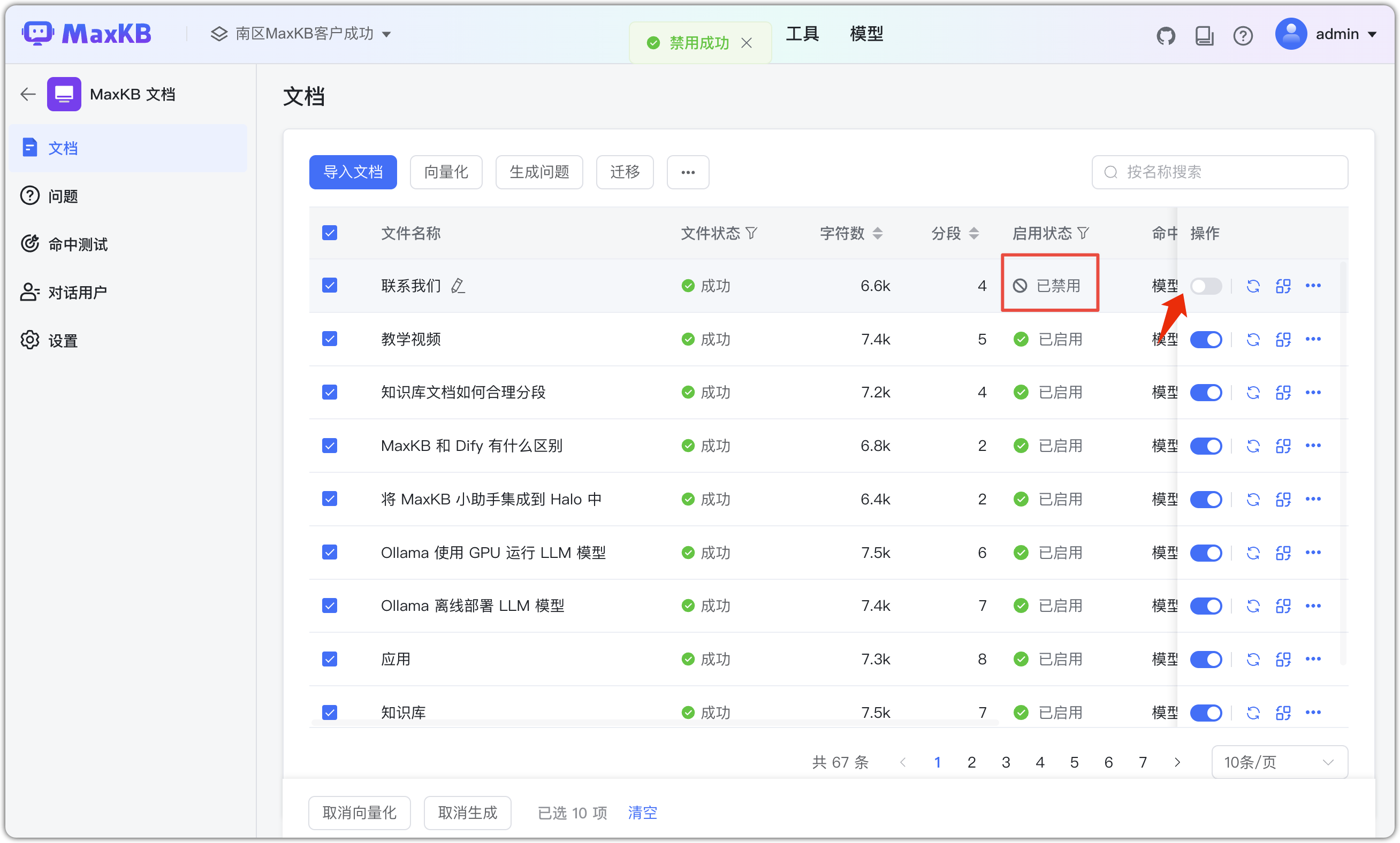Viewport: 1400px width, 843px height.
Task: Click the MaxKB logo
Action: 87,34
